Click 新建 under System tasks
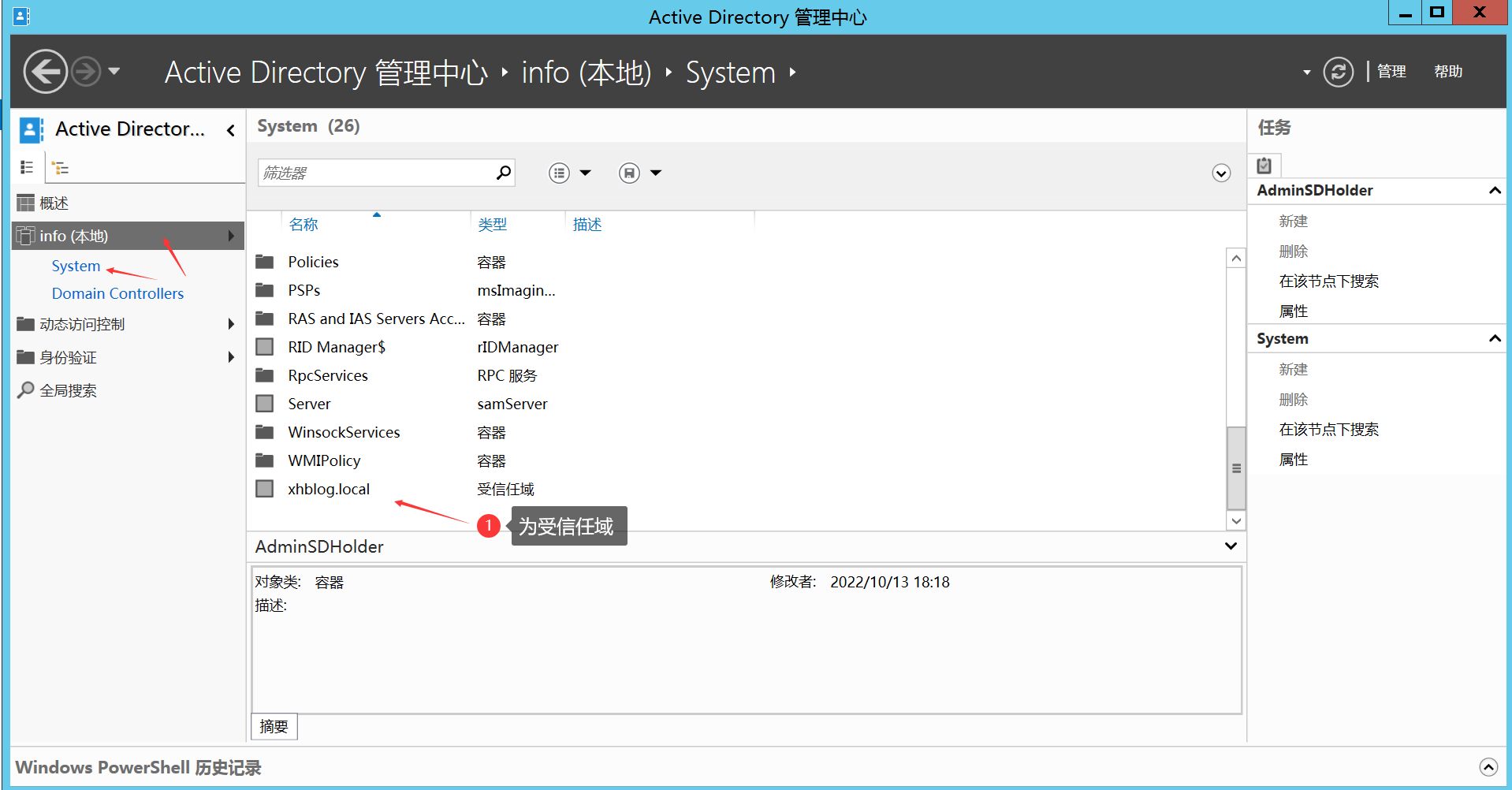The image size is (1512, 790). point(1294,370)
